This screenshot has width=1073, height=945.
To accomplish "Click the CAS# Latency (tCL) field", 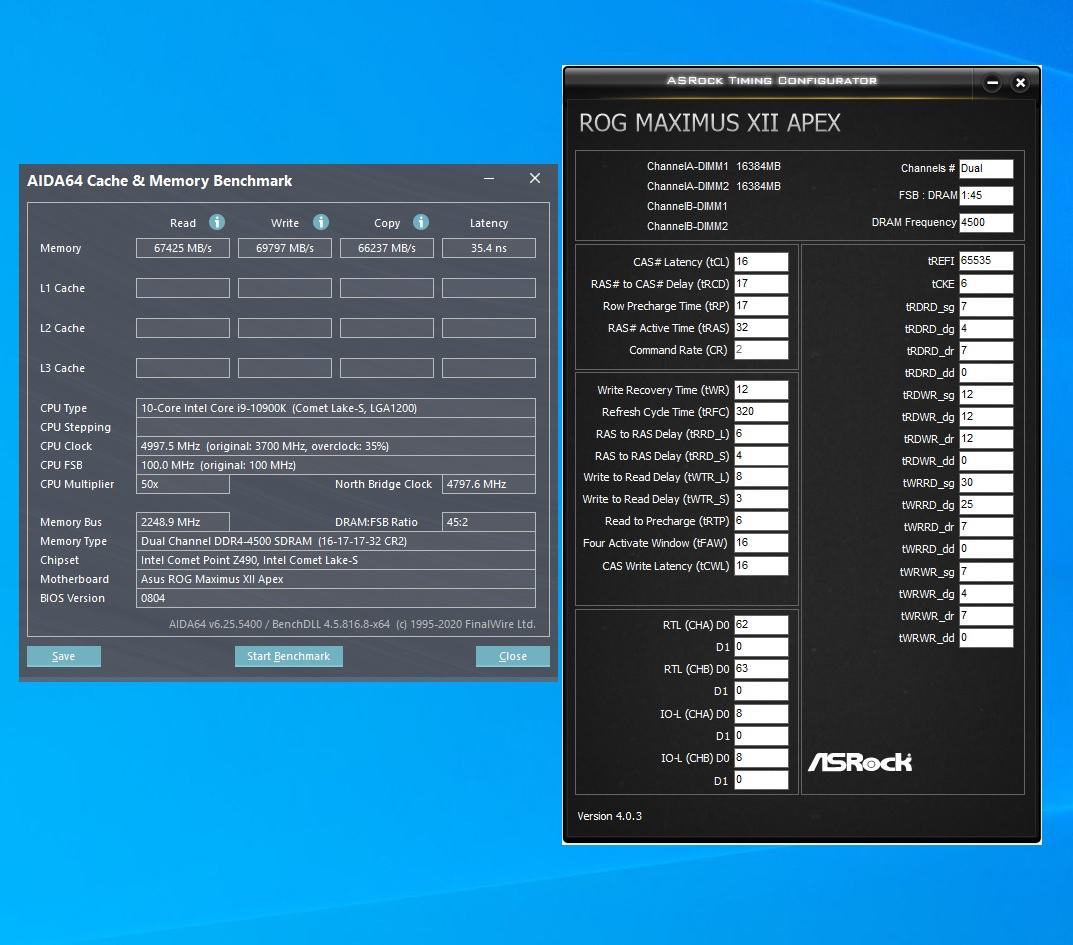I will tap(761, 262).
